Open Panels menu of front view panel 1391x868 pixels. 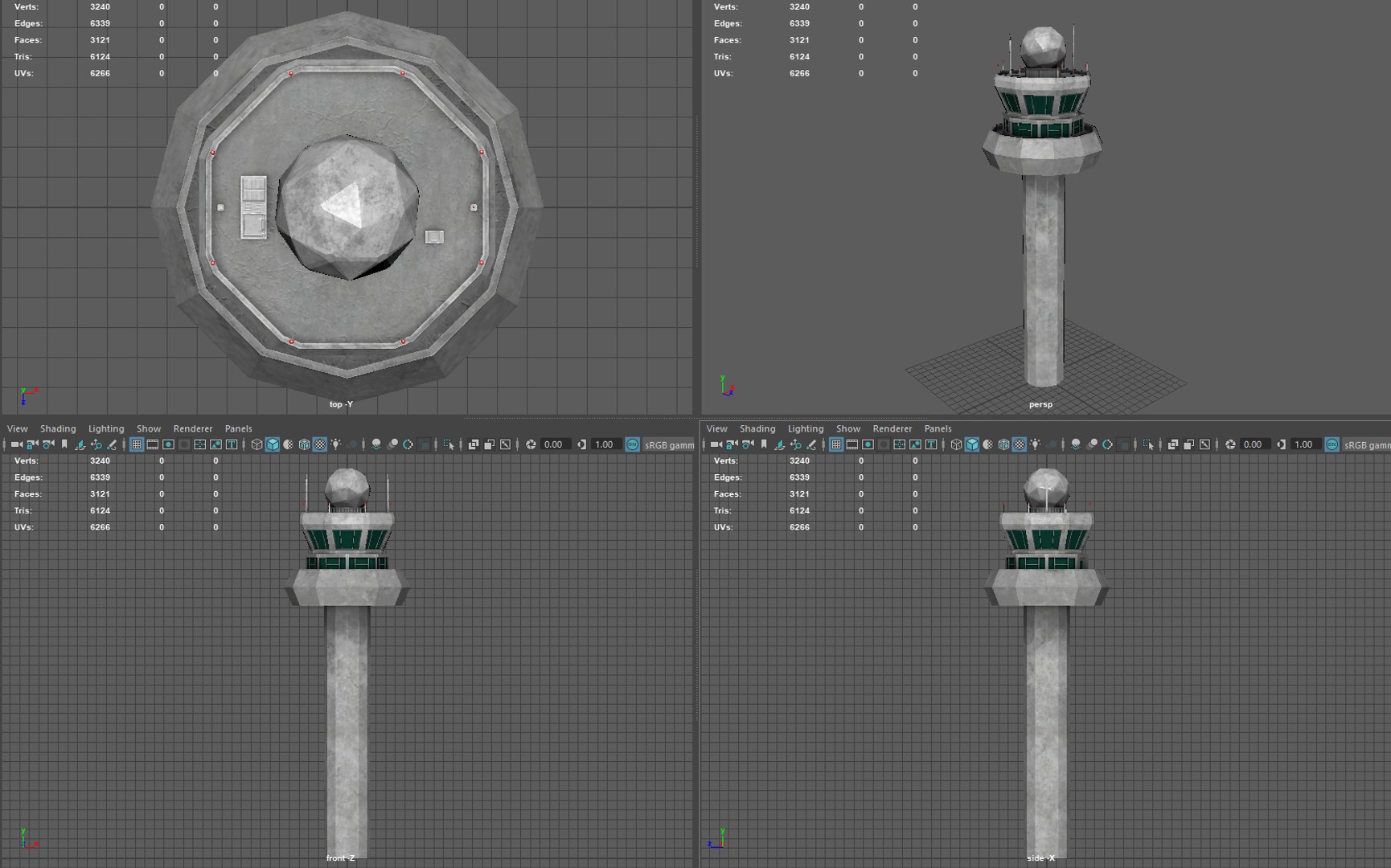[239, 428]
